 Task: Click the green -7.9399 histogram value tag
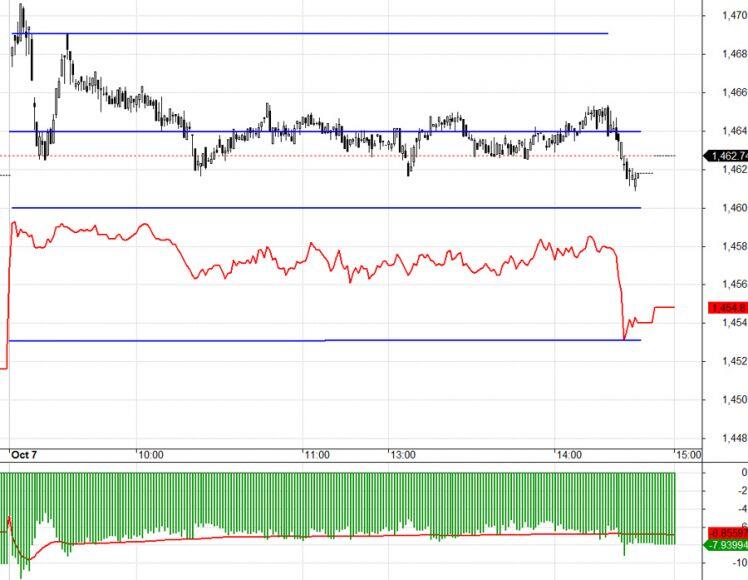(726, 545)
